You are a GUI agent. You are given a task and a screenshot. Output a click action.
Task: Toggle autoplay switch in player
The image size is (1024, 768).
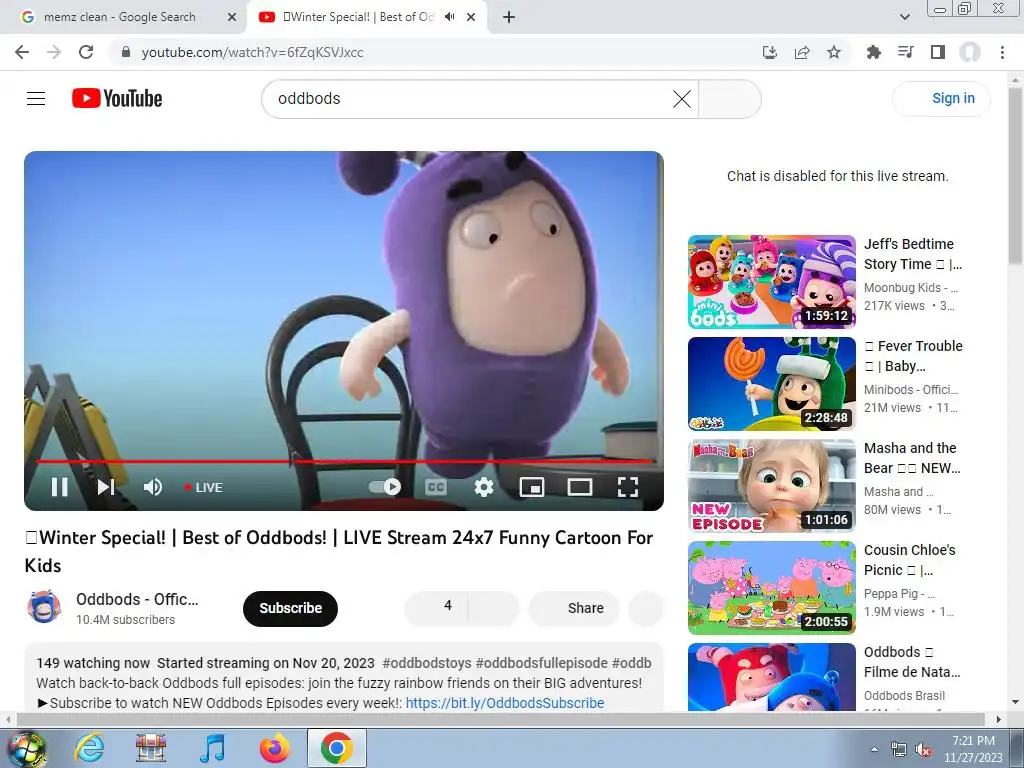coord(385,487)
